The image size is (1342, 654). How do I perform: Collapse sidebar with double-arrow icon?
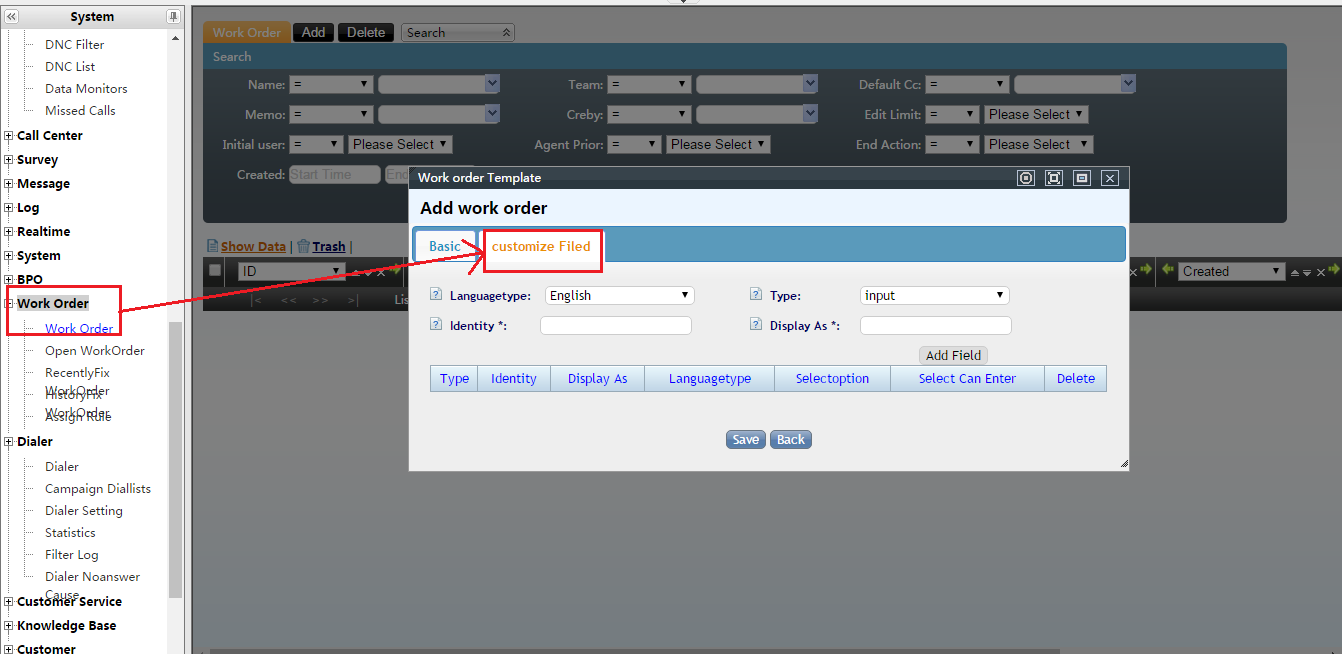tap(12, 17)
